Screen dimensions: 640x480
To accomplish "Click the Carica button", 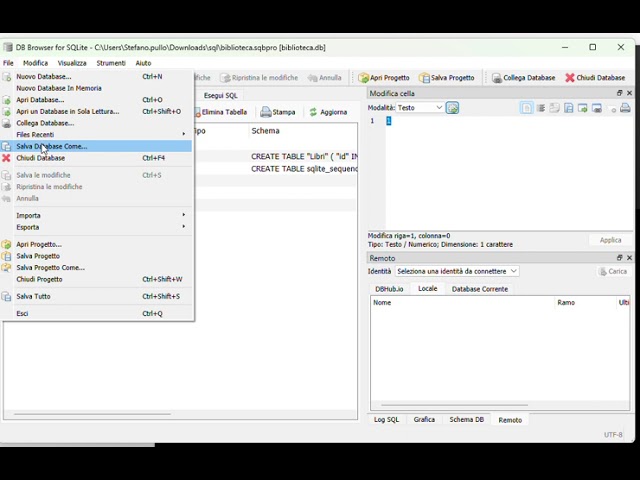I will 613,271.
